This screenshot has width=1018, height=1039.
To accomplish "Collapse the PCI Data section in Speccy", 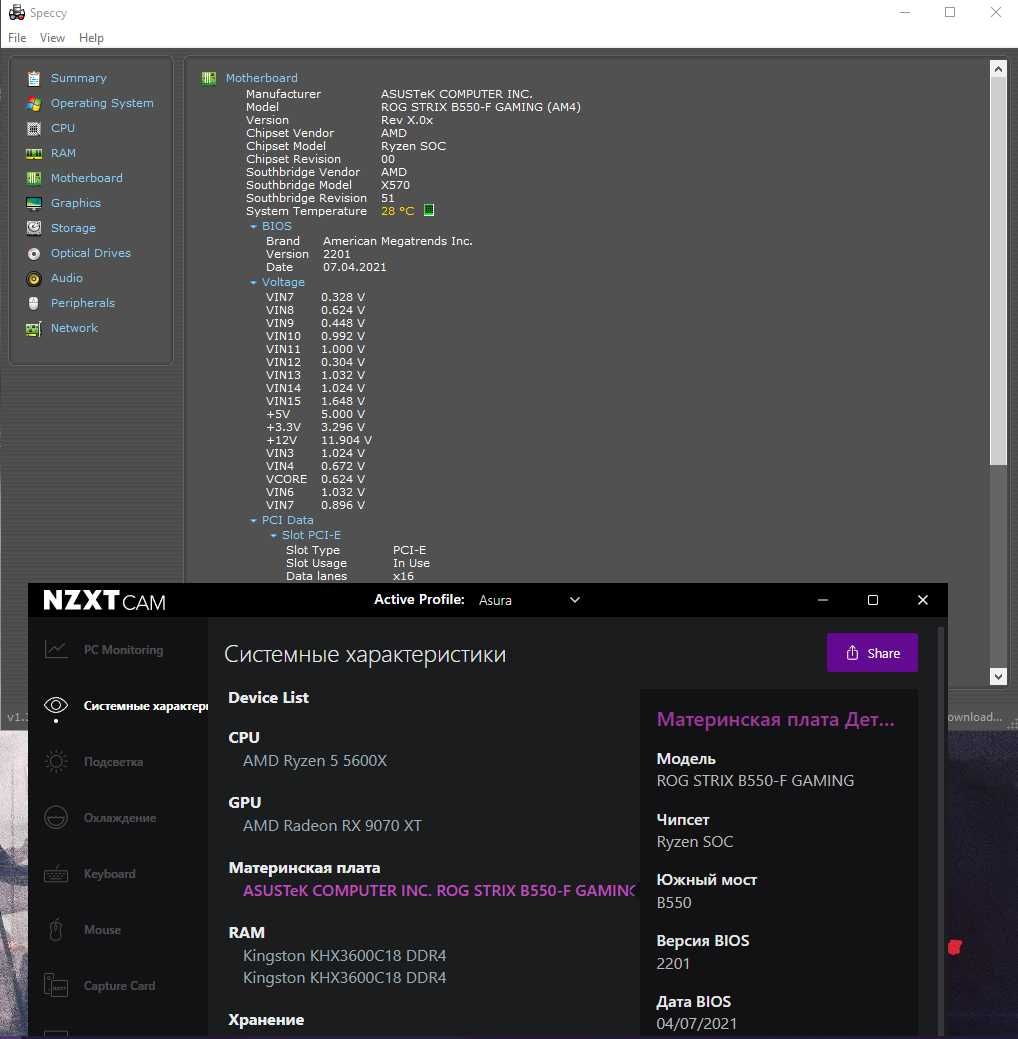I will click(x=253, y=521).
